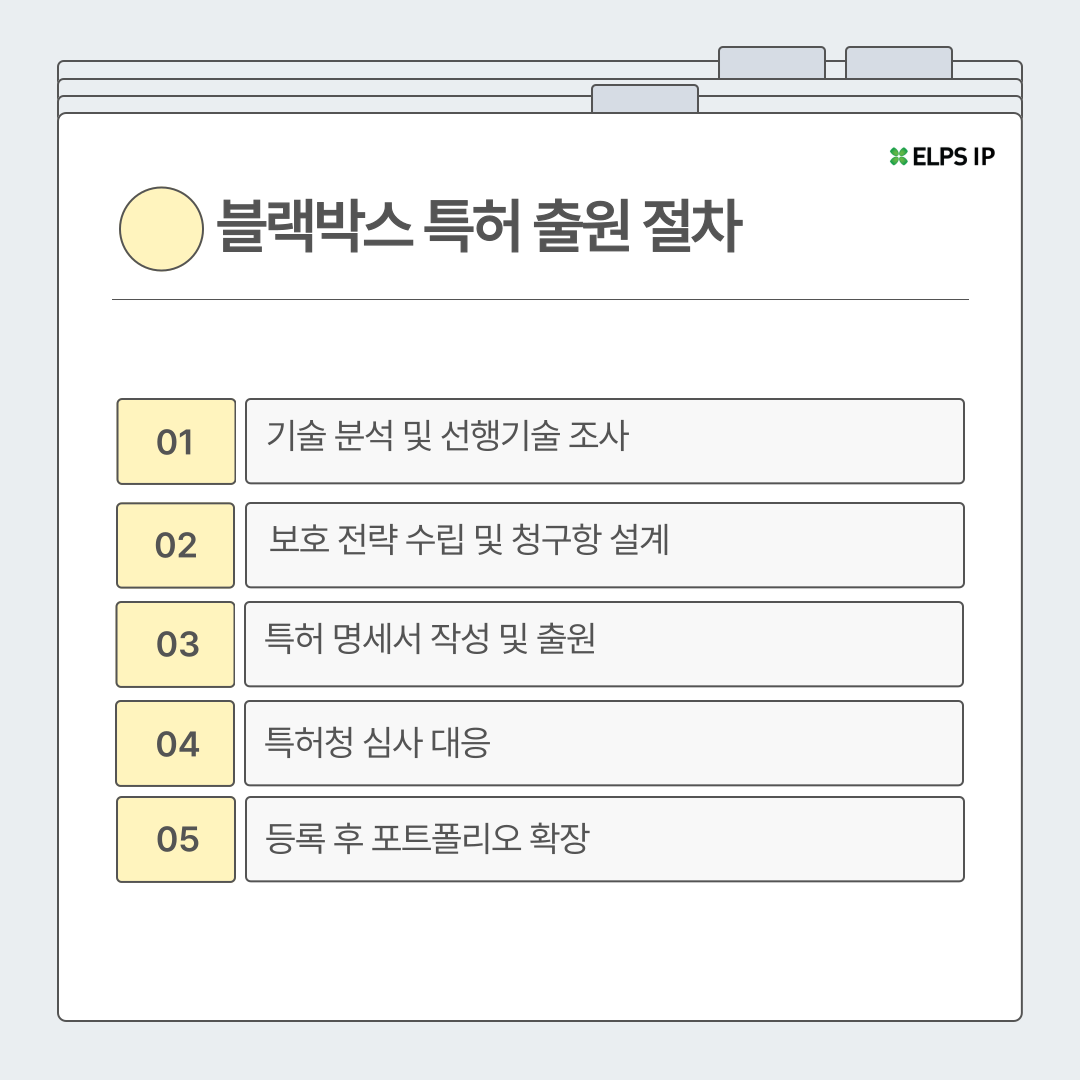Screen dimensions: 1080x1080
Task: Click the yellow 05 step number box
Action: click(176, 839)
